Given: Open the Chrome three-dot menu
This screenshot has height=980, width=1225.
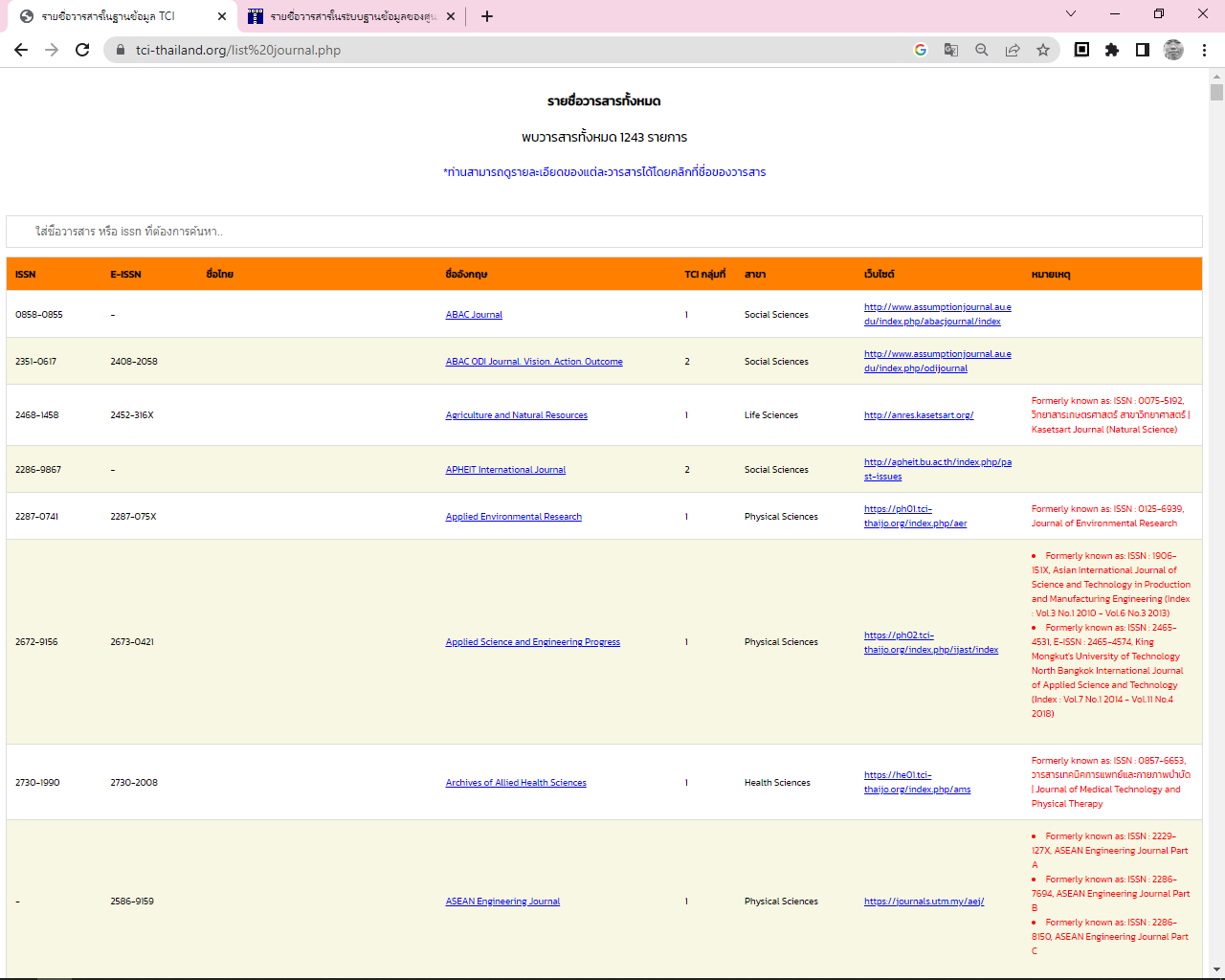Looking at the screenshot, I should 1204,50.
